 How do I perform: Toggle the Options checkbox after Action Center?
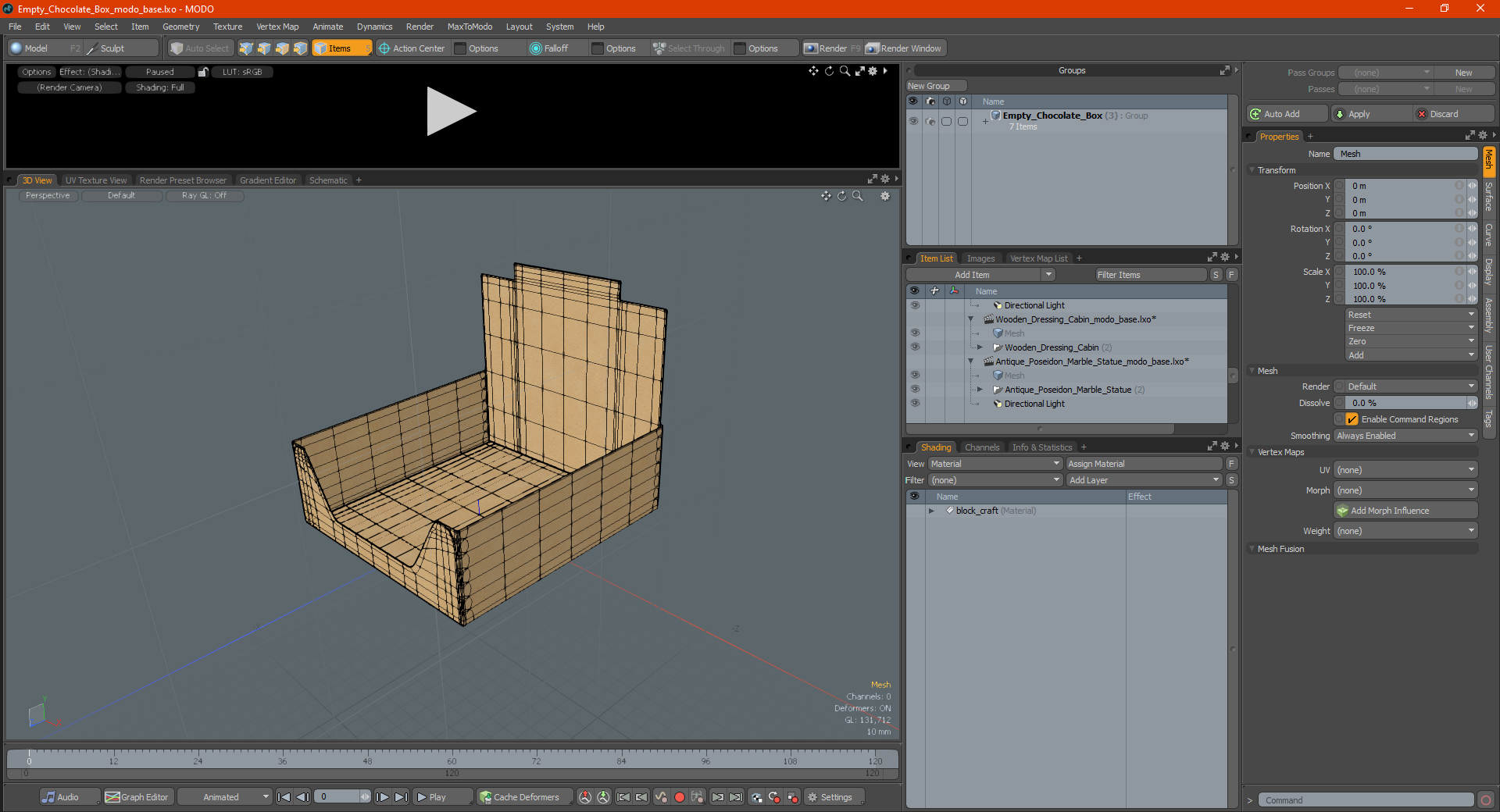[x=460, y=48]
